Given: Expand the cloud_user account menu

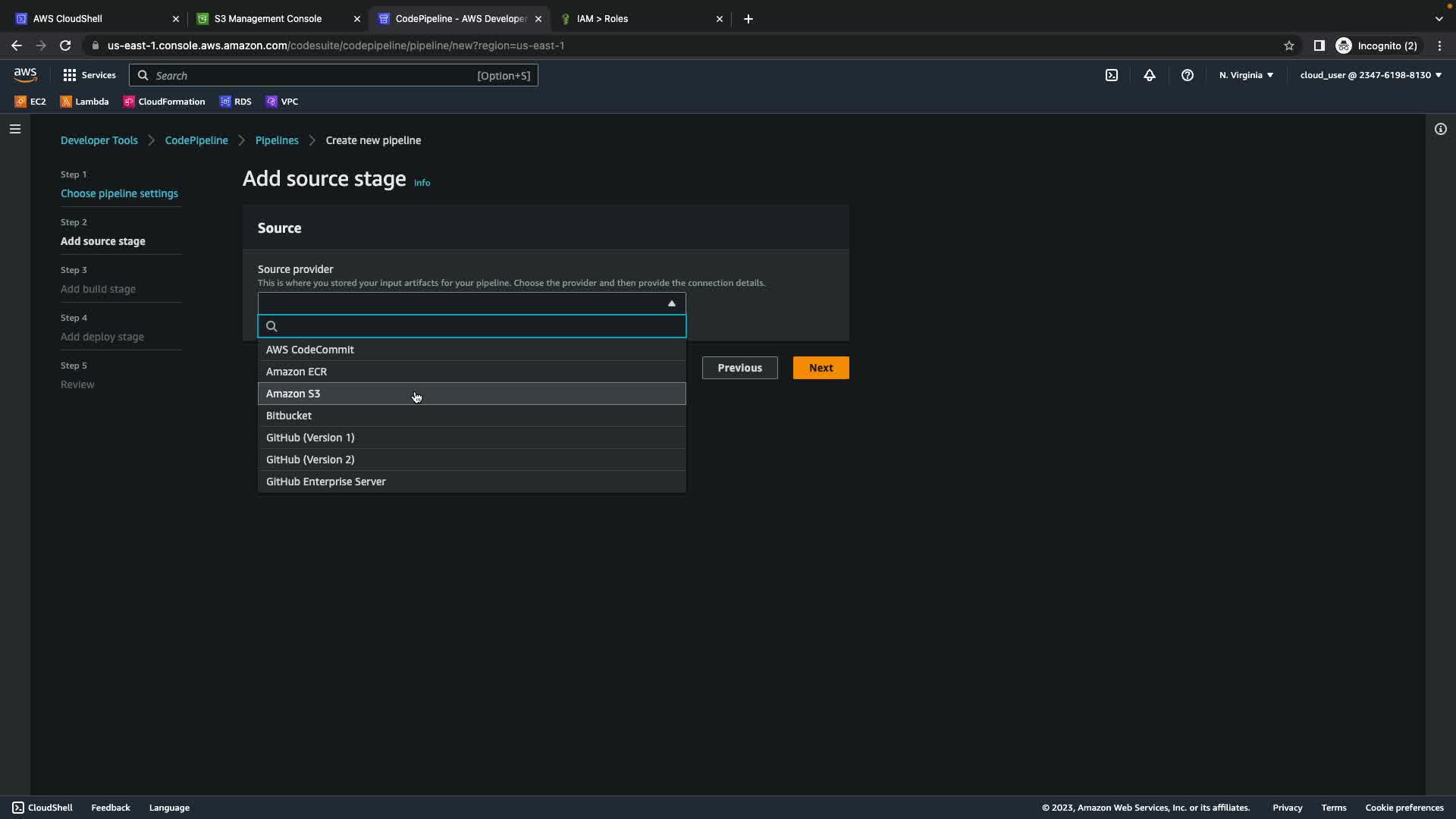Looking at the screenshot, I should click(x=1370, y=75).
